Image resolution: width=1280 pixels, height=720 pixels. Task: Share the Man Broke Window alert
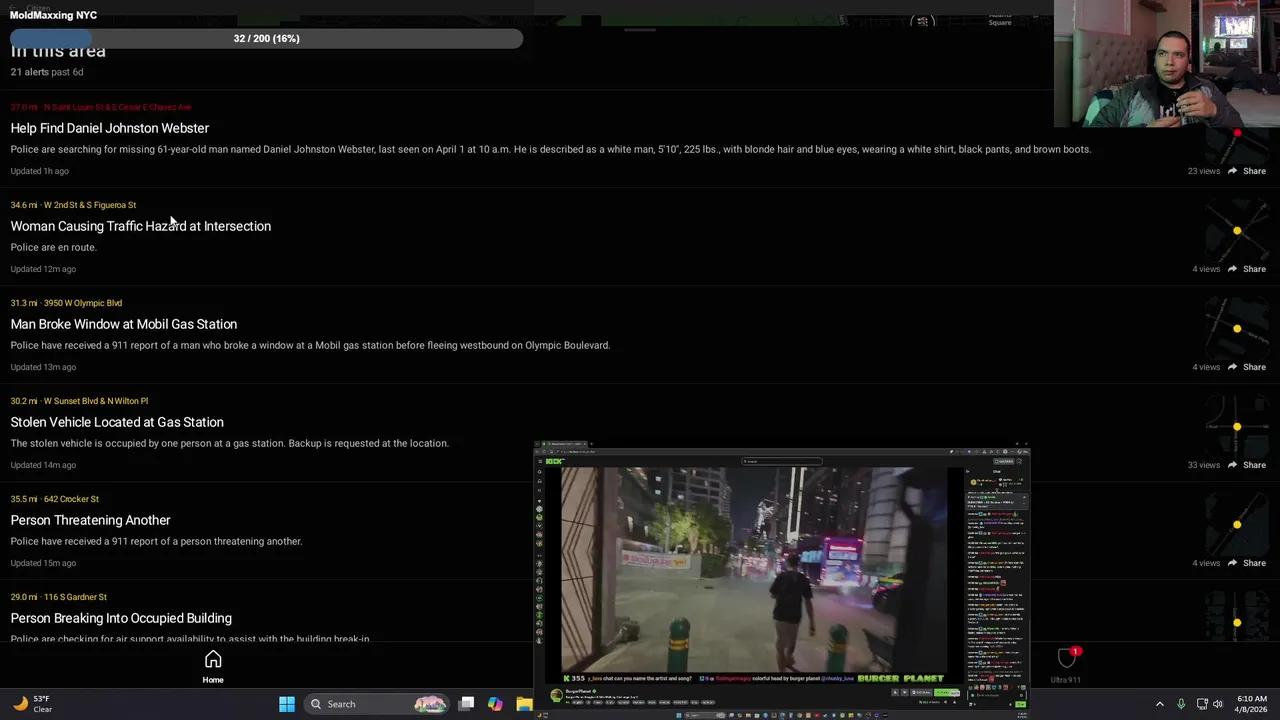tap(1247, 367)
